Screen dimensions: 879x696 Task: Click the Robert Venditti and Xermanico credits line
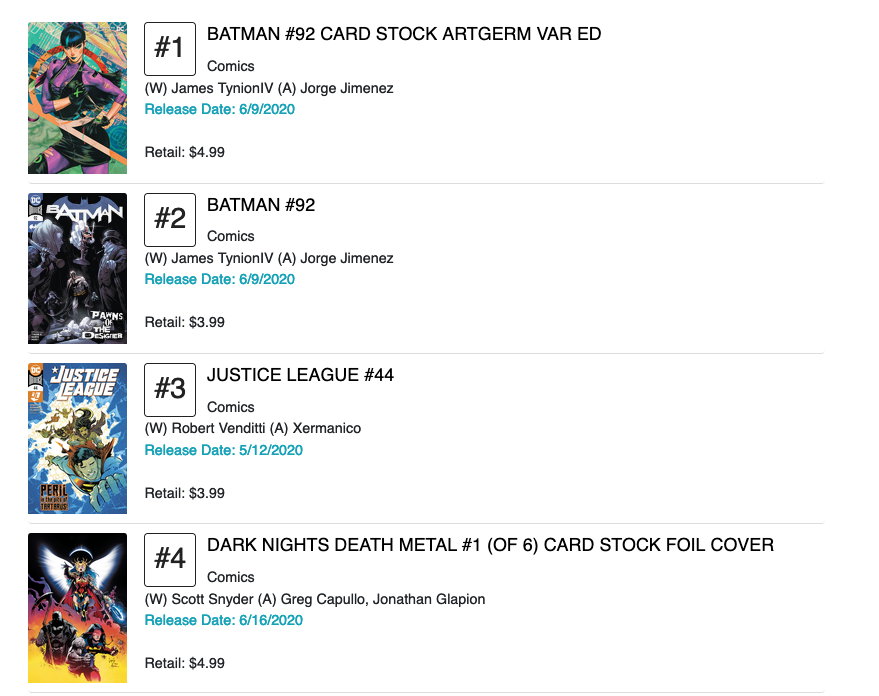253,428
